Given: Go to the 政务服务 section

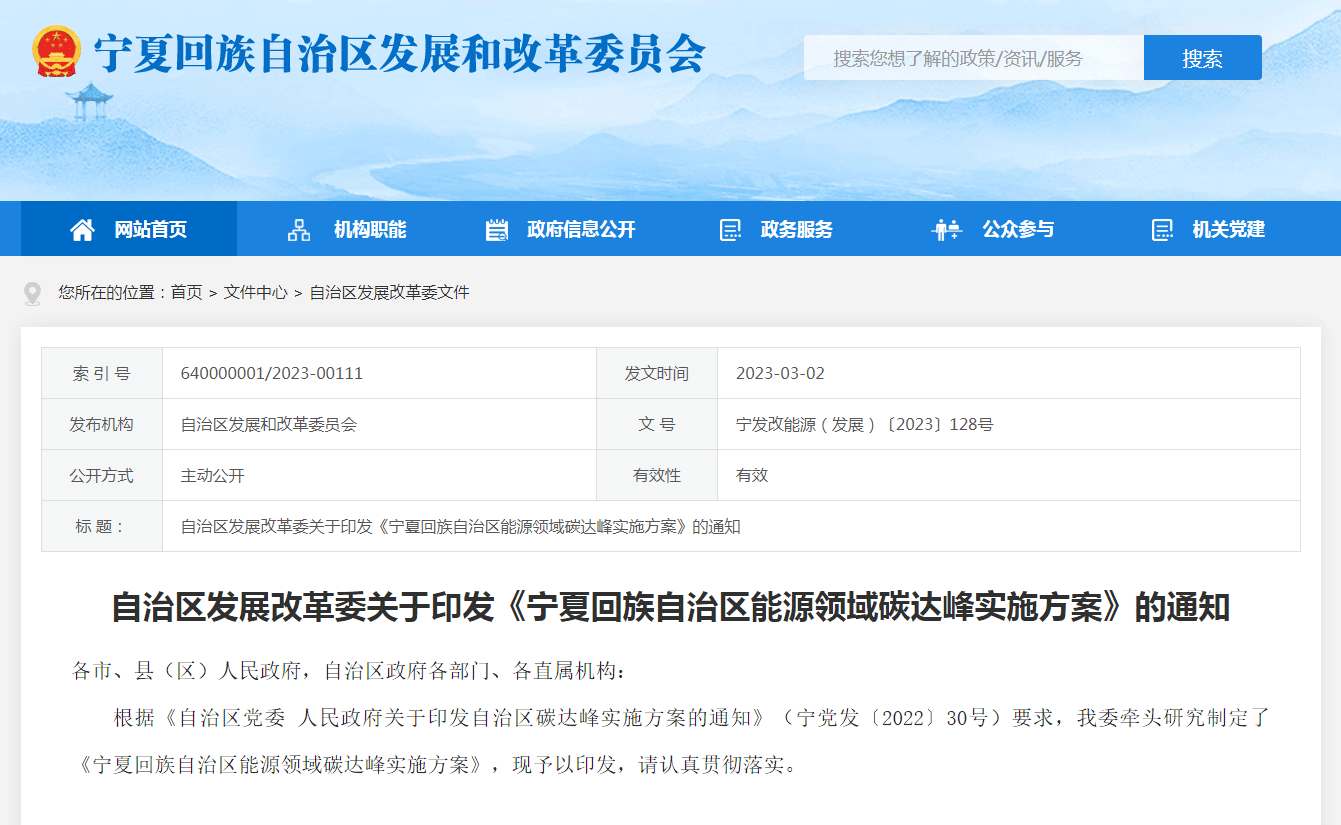Looking at the screenshot, I should point(796,230).
